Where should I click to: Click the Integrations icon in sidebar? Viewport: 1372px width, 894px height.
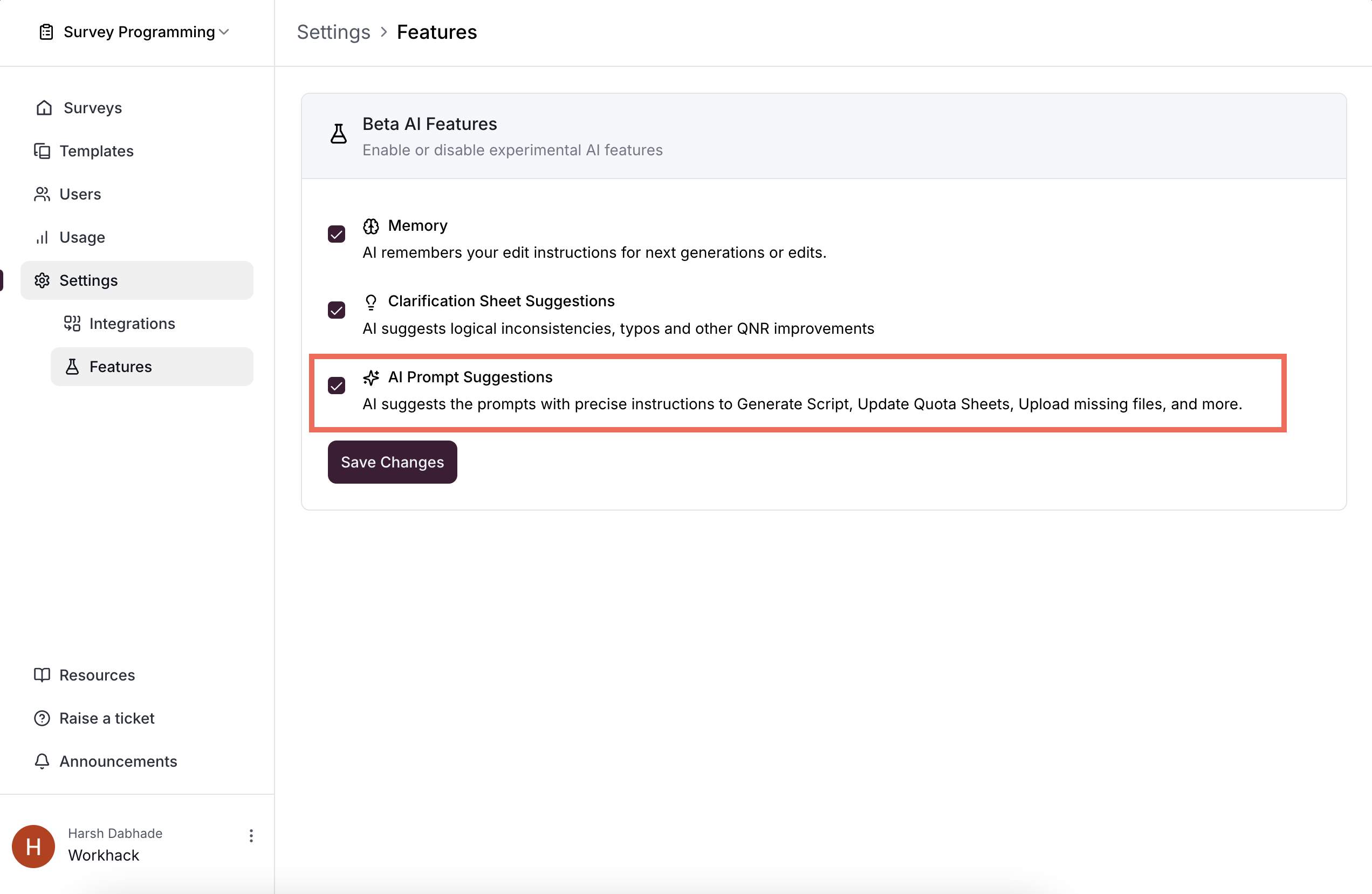[x=72, y=324]
